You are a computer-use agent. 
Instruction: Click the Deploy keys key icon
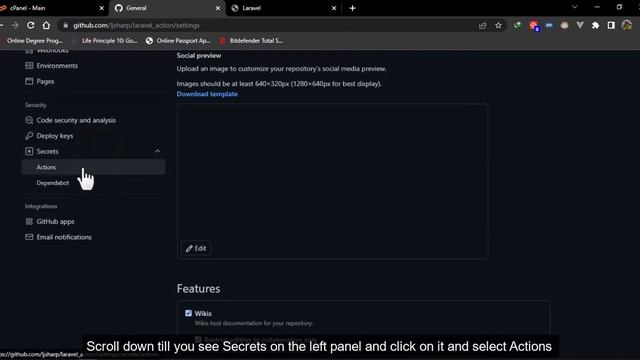(29, 136)
